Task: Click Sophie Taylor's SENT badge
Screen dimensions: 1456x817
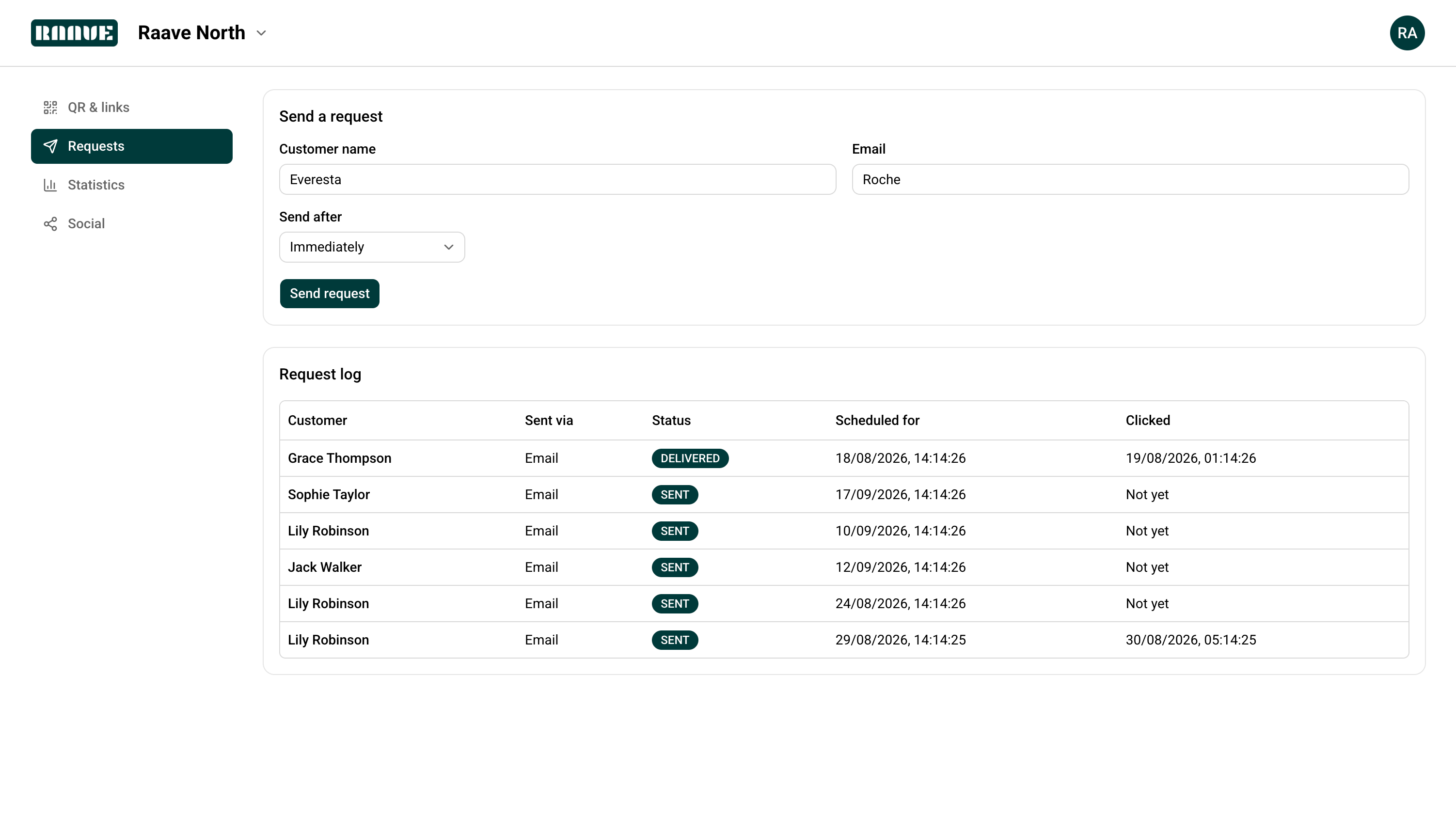Action: pyautogui.click(x=675, y=494)
